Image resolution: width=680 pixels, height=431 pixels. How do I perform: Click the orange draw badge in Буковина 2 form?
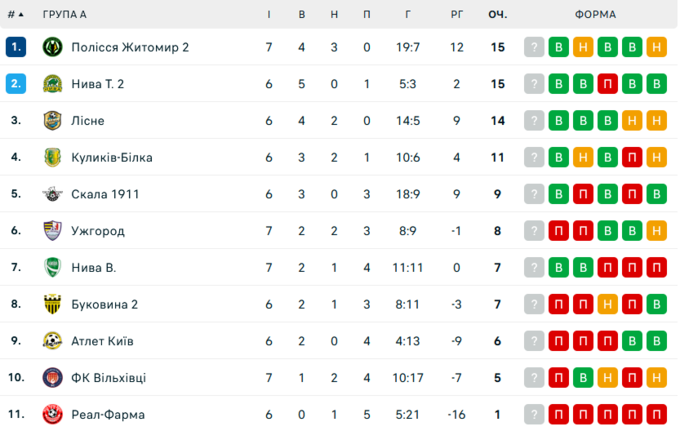(608, 304)
